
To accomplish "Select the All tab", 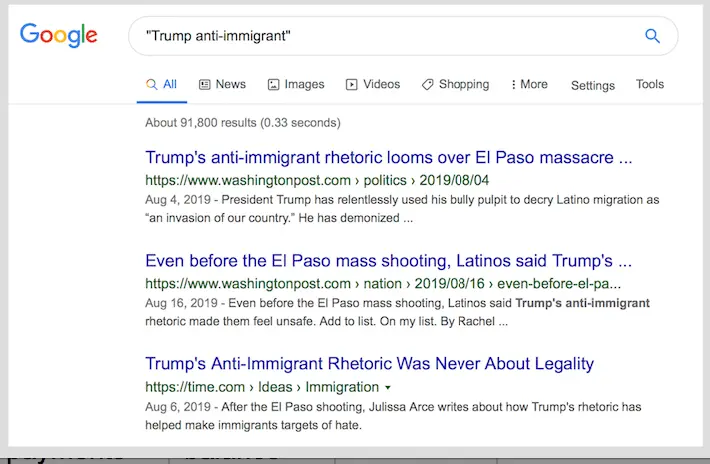I will click(x=162, y=84).
